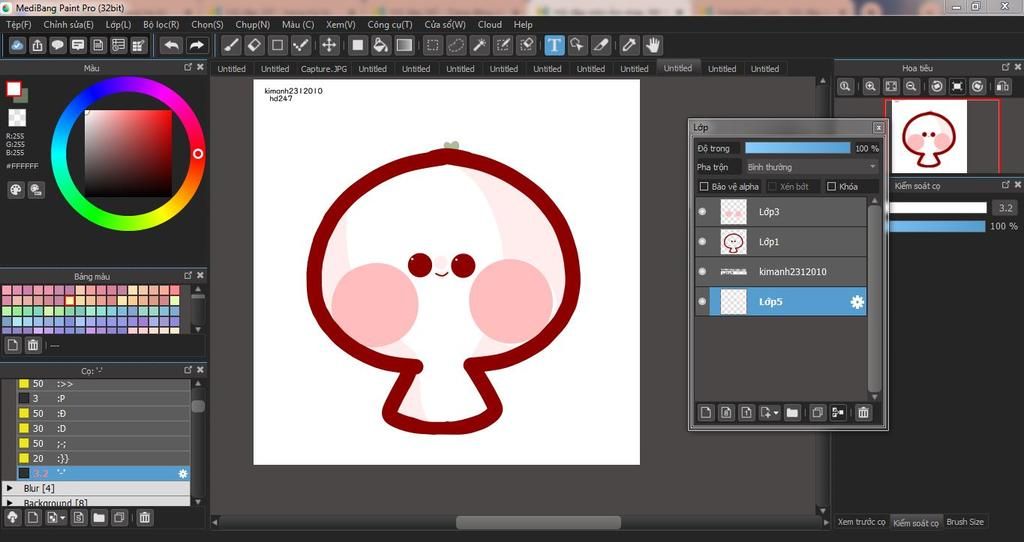Flip canvas icon in navigator
The width and height of the screenshot is (1024, 542).
click(x=1002, y=86)
